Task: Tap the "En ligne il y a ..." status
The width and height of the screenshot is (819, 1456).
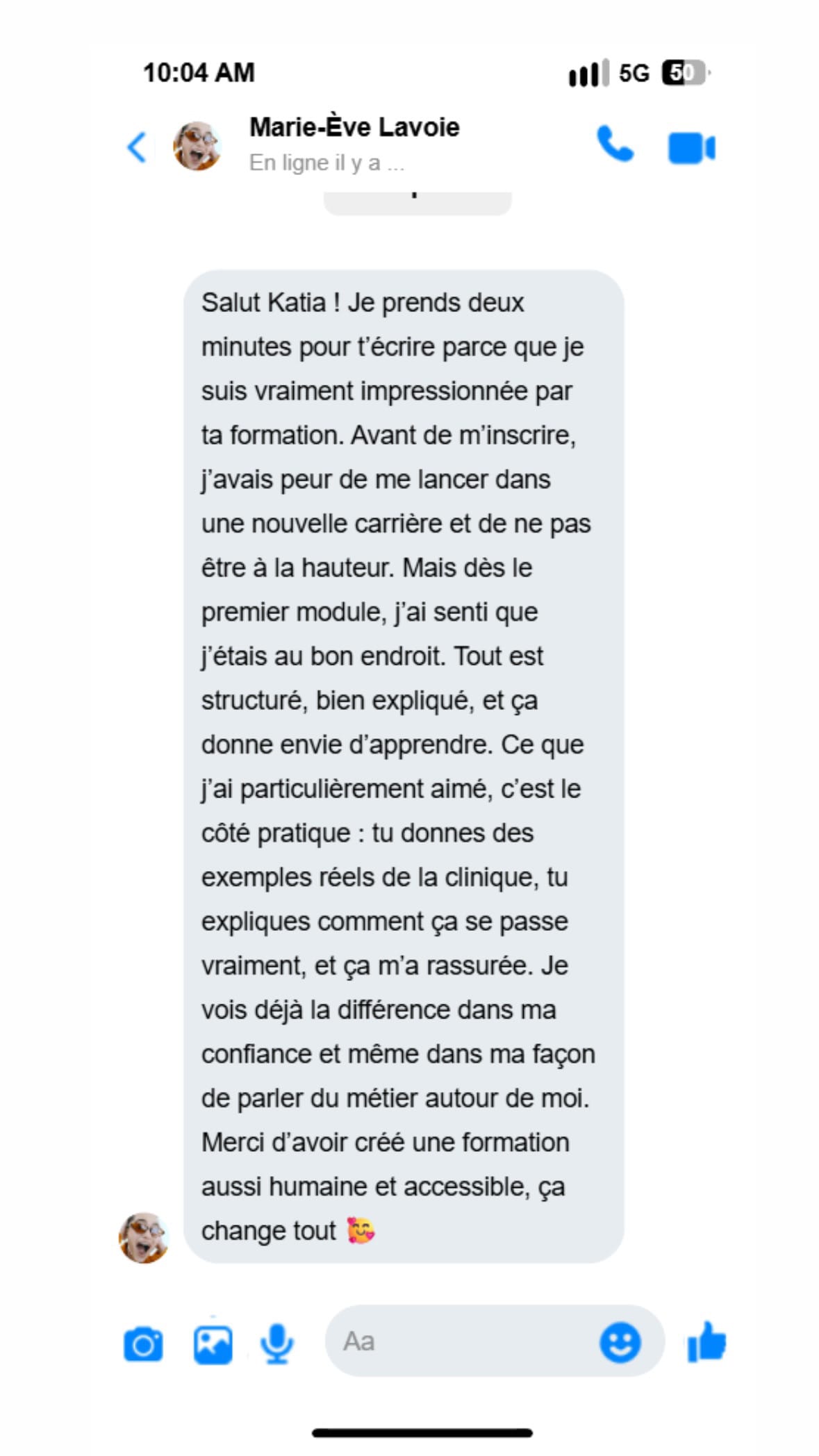Action: point(326,163)
